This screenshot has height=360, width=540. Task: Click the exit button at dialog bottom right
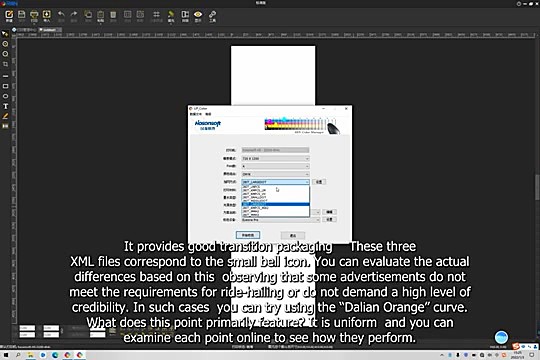pos(292,236)
